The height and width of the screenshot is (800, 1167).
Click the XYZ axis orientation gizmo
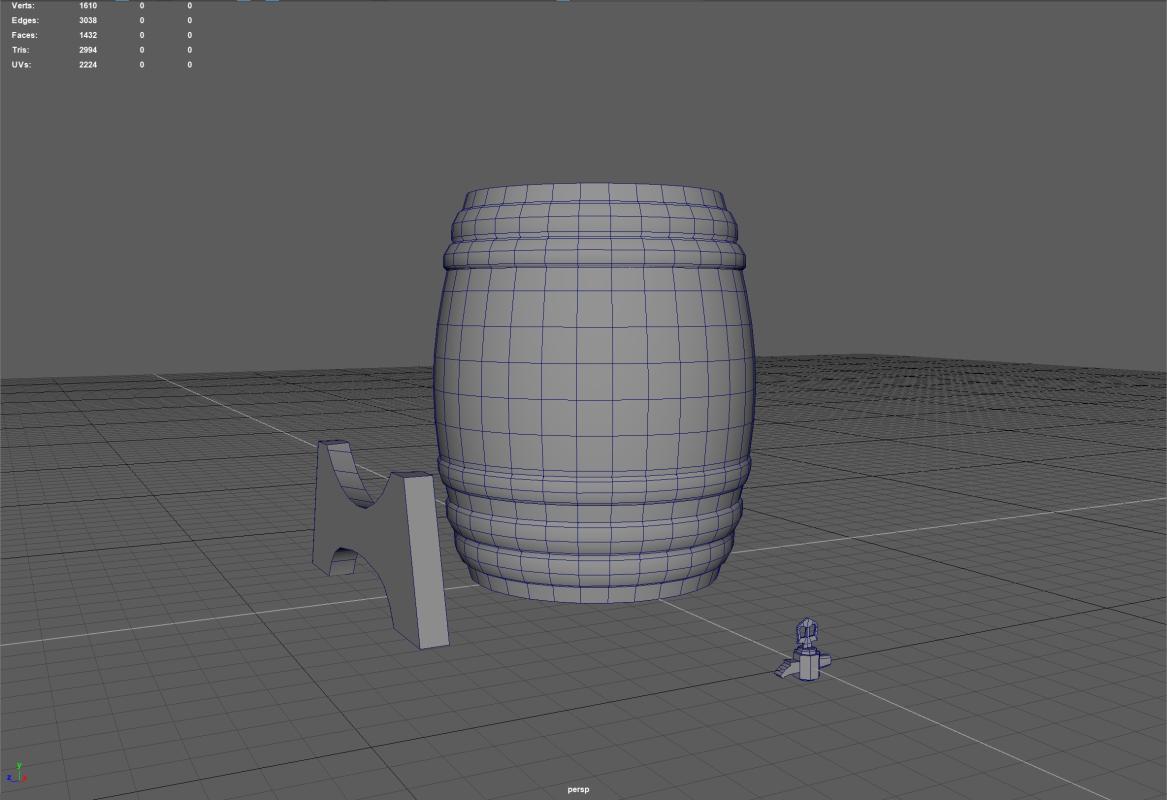click(x=16, y=772)
